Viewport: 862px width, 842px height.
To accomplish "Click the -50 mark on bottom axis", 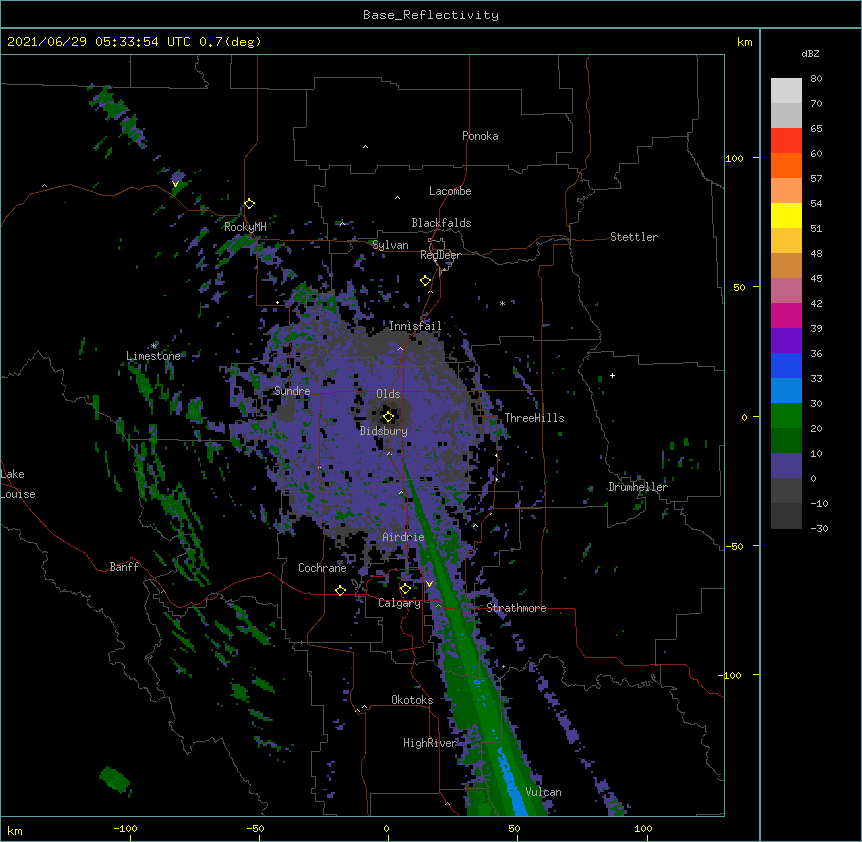I will click(x=255, y=828).
